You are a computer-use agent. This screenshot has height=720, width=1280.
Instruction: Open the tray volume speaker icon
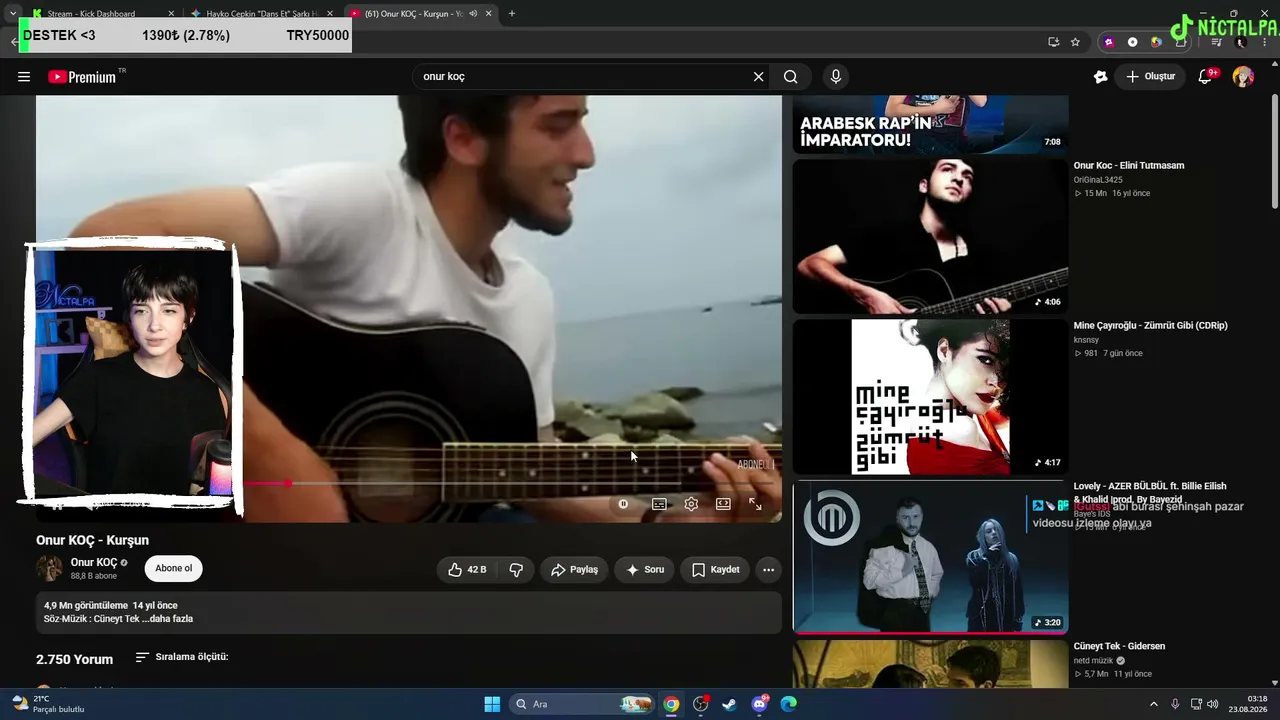tap(1212, 704)
